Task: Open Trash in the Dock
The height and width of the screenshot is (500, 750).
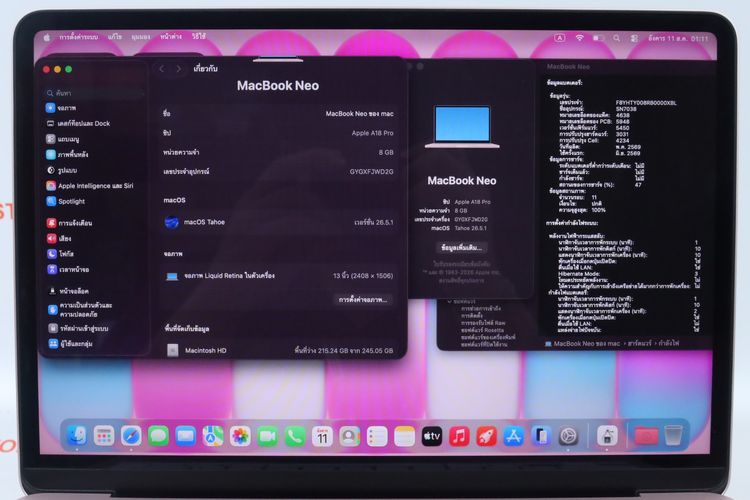Action: [673, 435]
